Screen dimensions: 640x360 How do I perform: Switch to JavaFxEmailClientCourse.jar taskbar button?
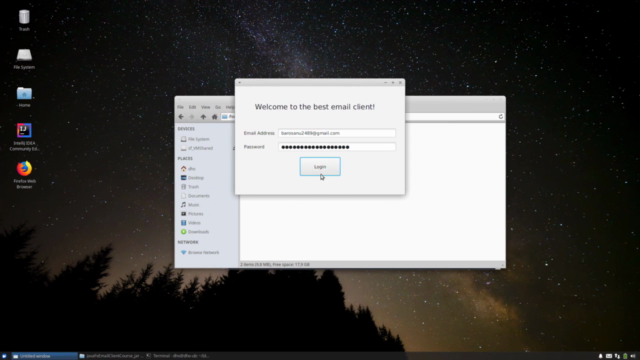(x=111, y=356)
